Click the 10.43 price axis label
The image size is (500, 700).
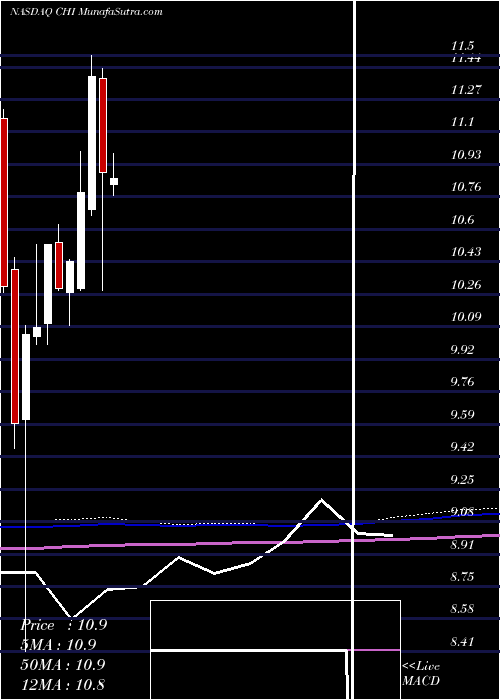[466, 252]
